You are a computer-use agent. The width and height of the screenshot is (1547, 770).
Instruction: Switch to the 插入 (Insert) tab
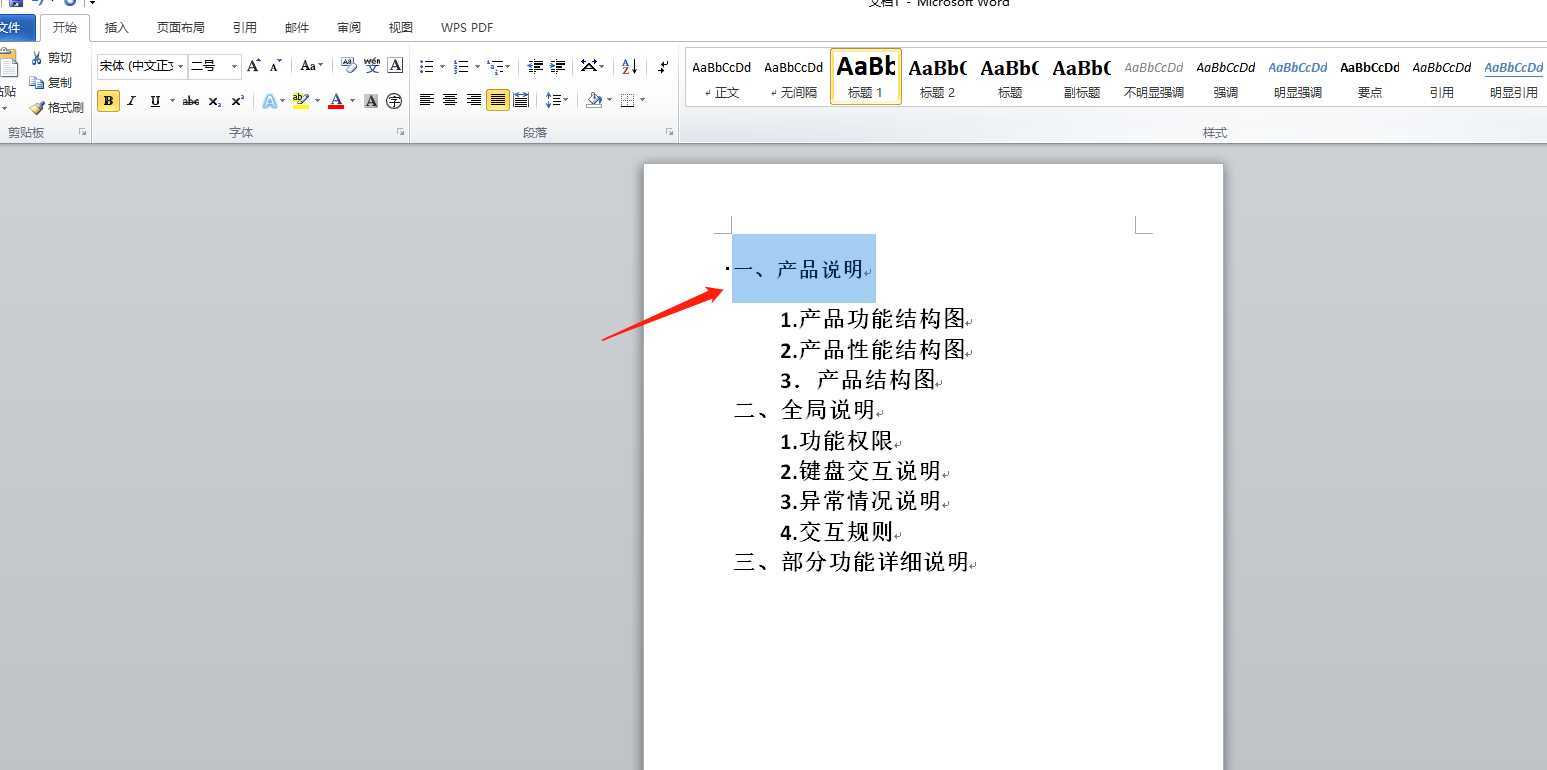[x=117, y=28]
